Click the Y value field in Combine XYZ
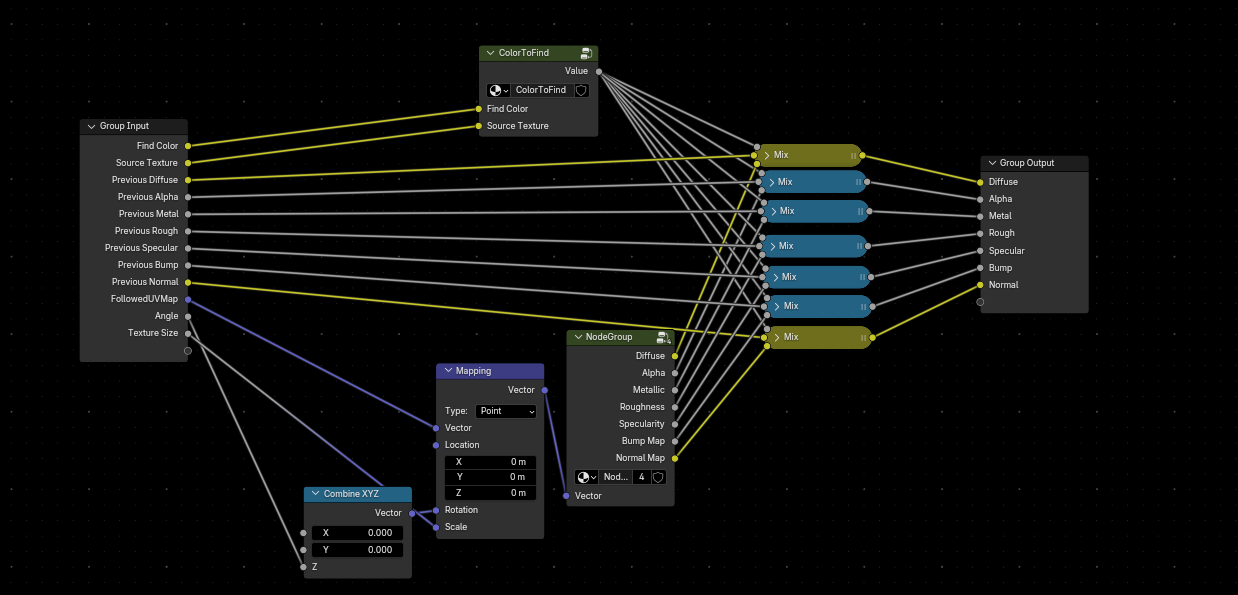 (x=358, y=550)
